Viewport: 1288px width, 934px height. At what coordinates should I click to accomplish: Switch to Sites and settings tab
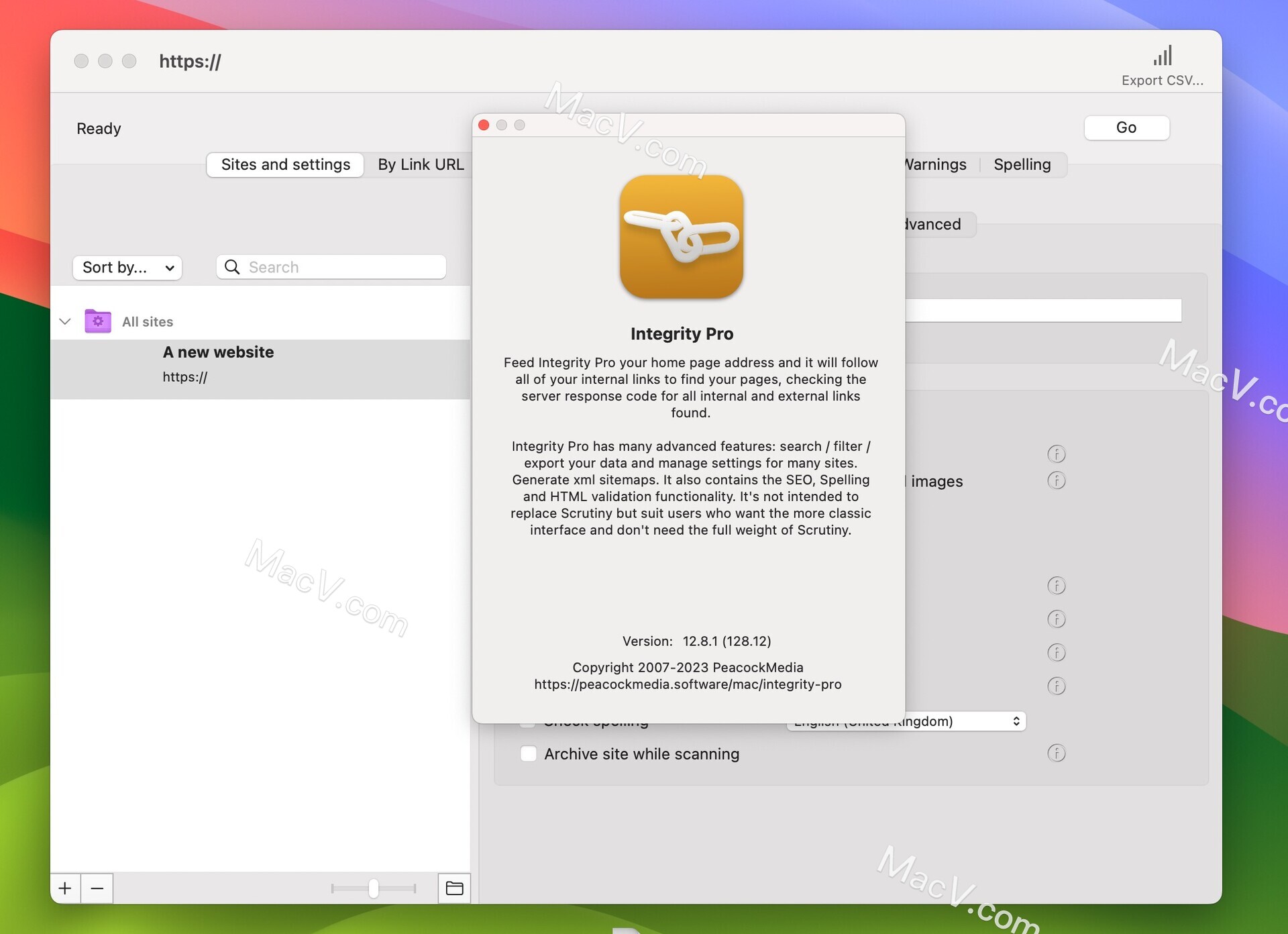click(x=285, y=164)
